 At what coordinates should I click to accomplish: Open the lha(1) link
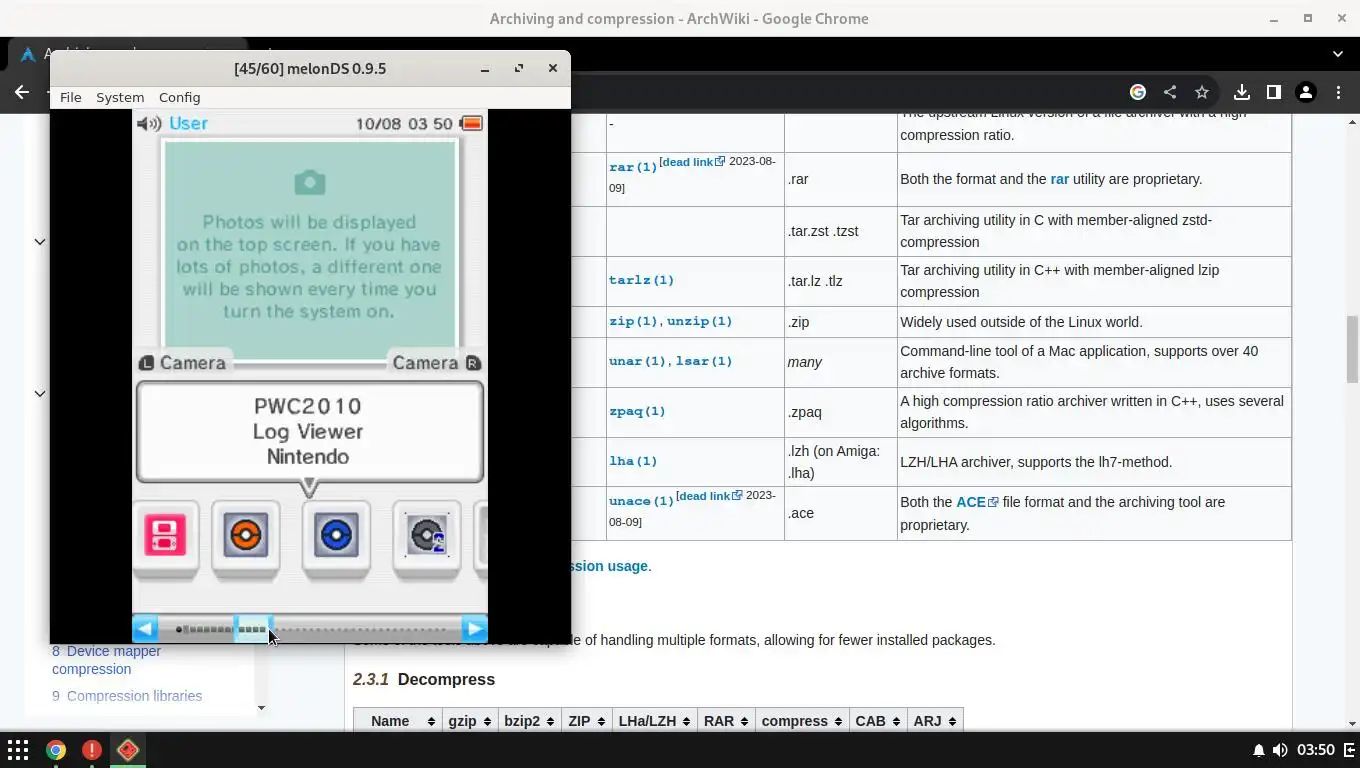[x=633, y=461]
